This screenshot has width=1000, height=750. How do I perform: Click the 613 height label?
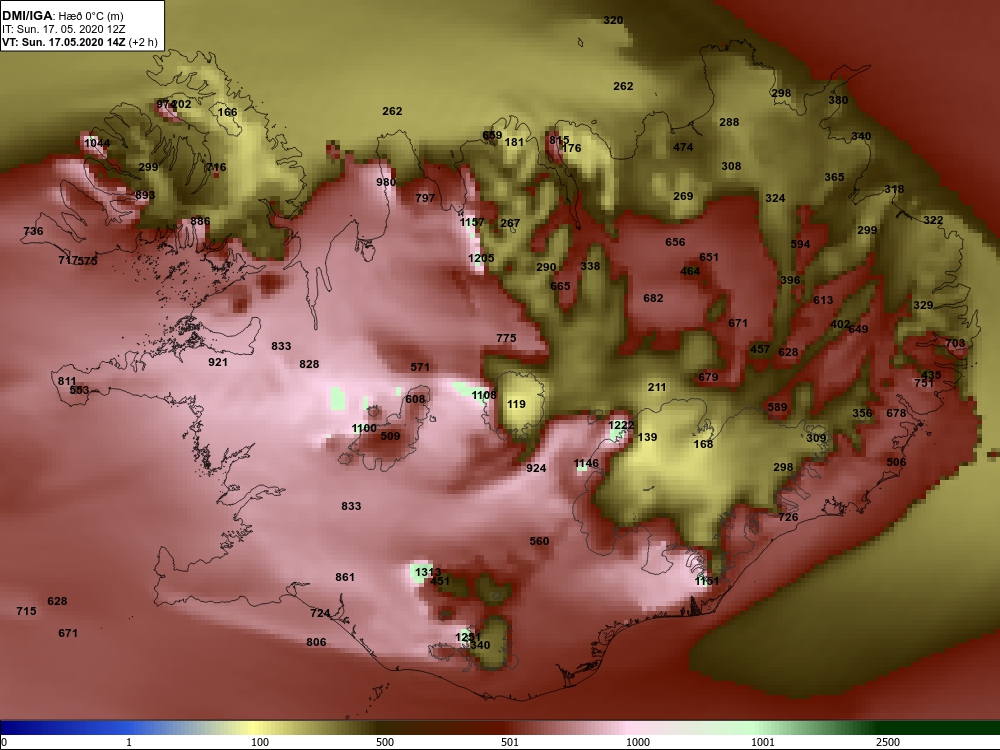[823, 300]
